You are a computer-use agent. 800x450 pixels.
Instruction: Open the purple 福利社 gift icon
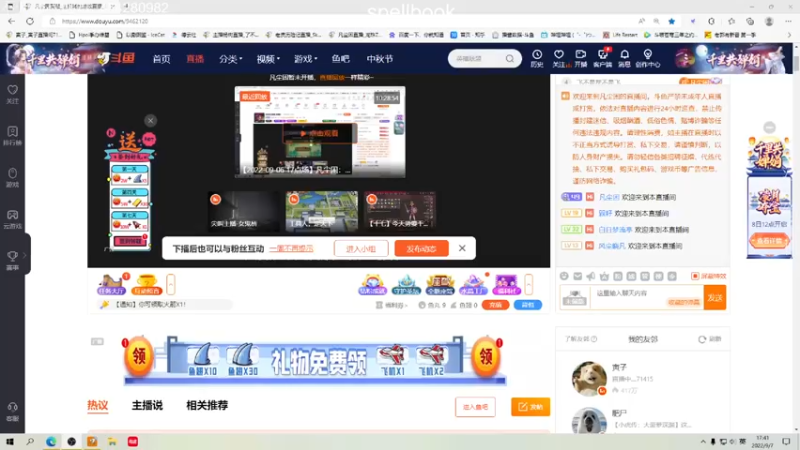[x=507, y=284]
